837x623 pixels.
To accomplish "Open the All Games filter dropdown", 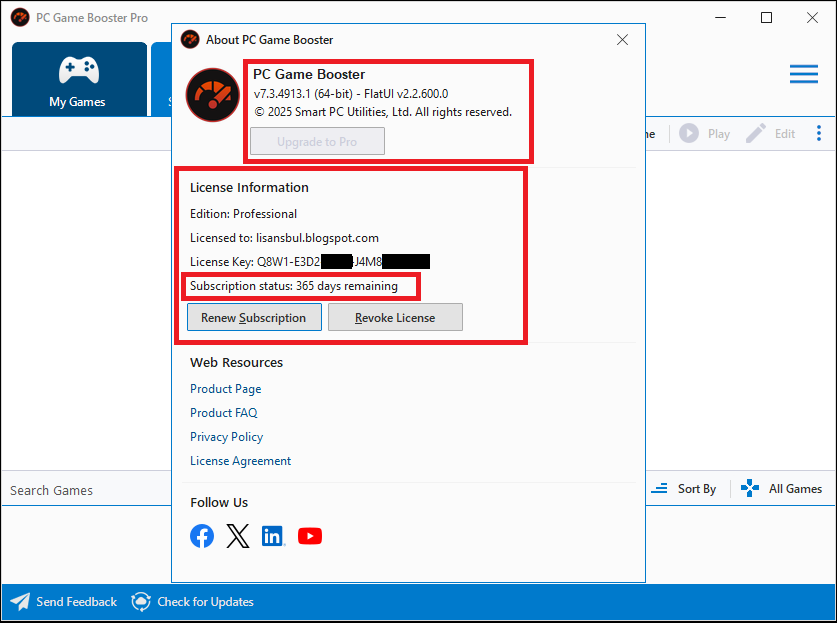I will [783, 489].
